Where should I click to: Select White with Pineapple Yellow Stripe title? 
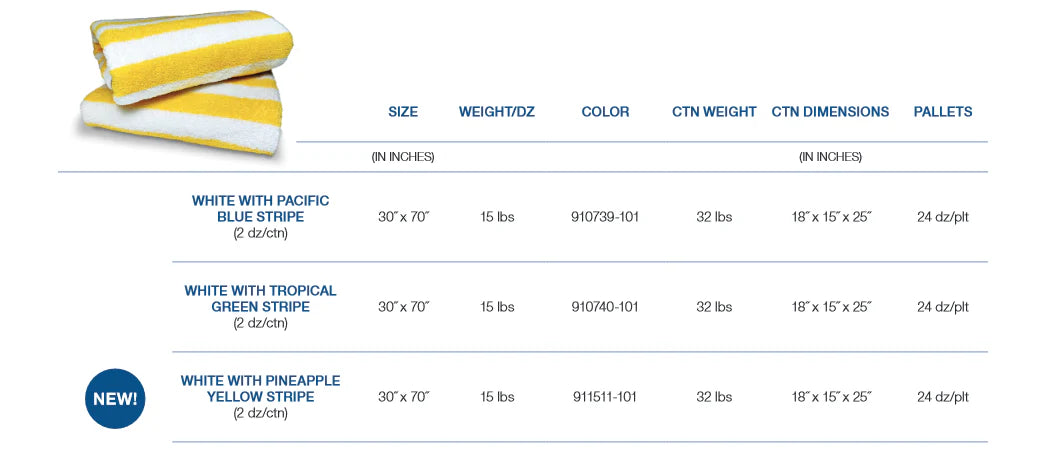pyautogui.click(x=260, y=388)
